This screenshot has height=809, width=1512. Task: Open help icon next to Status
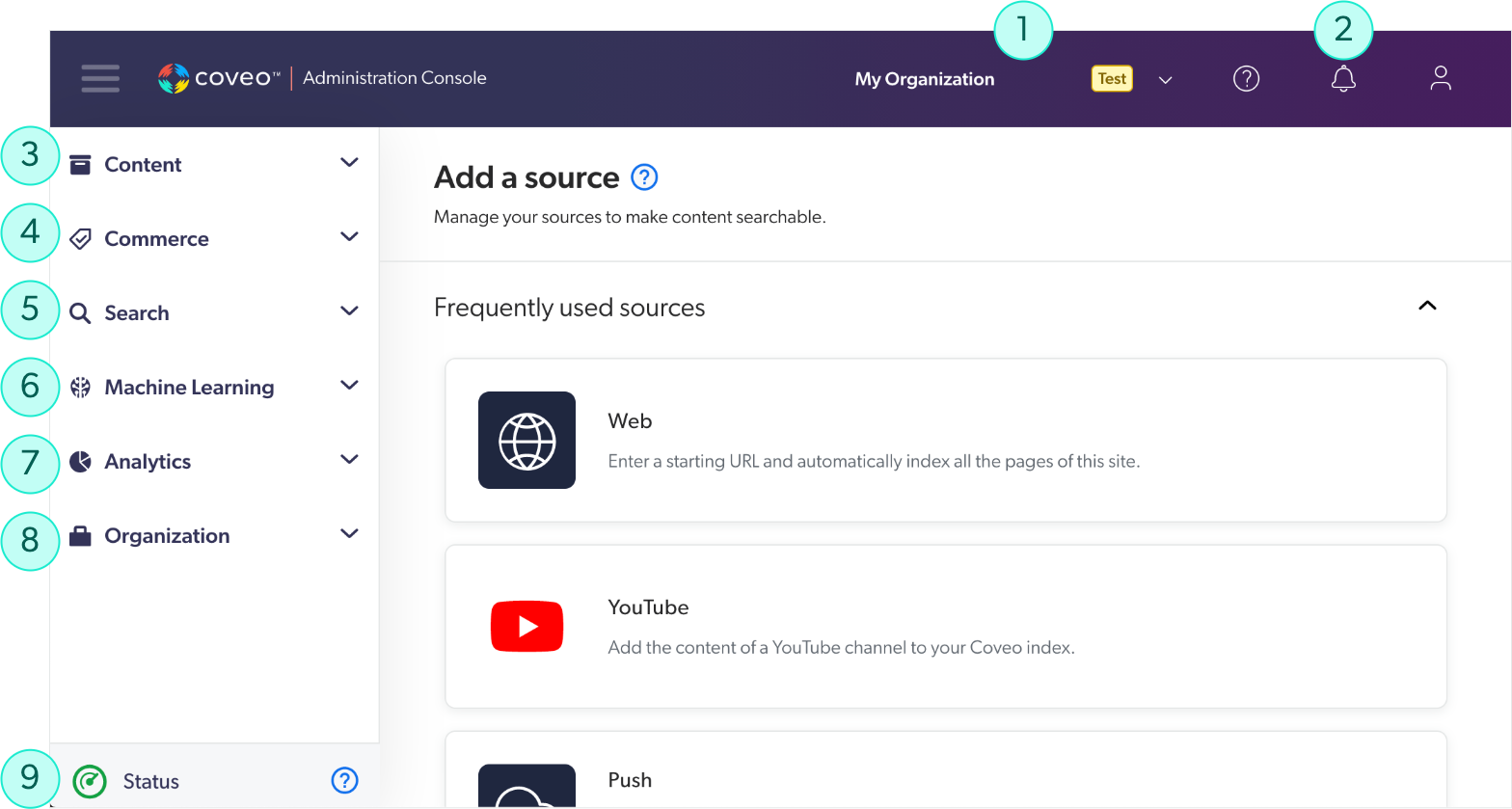(x=344, y=780)
